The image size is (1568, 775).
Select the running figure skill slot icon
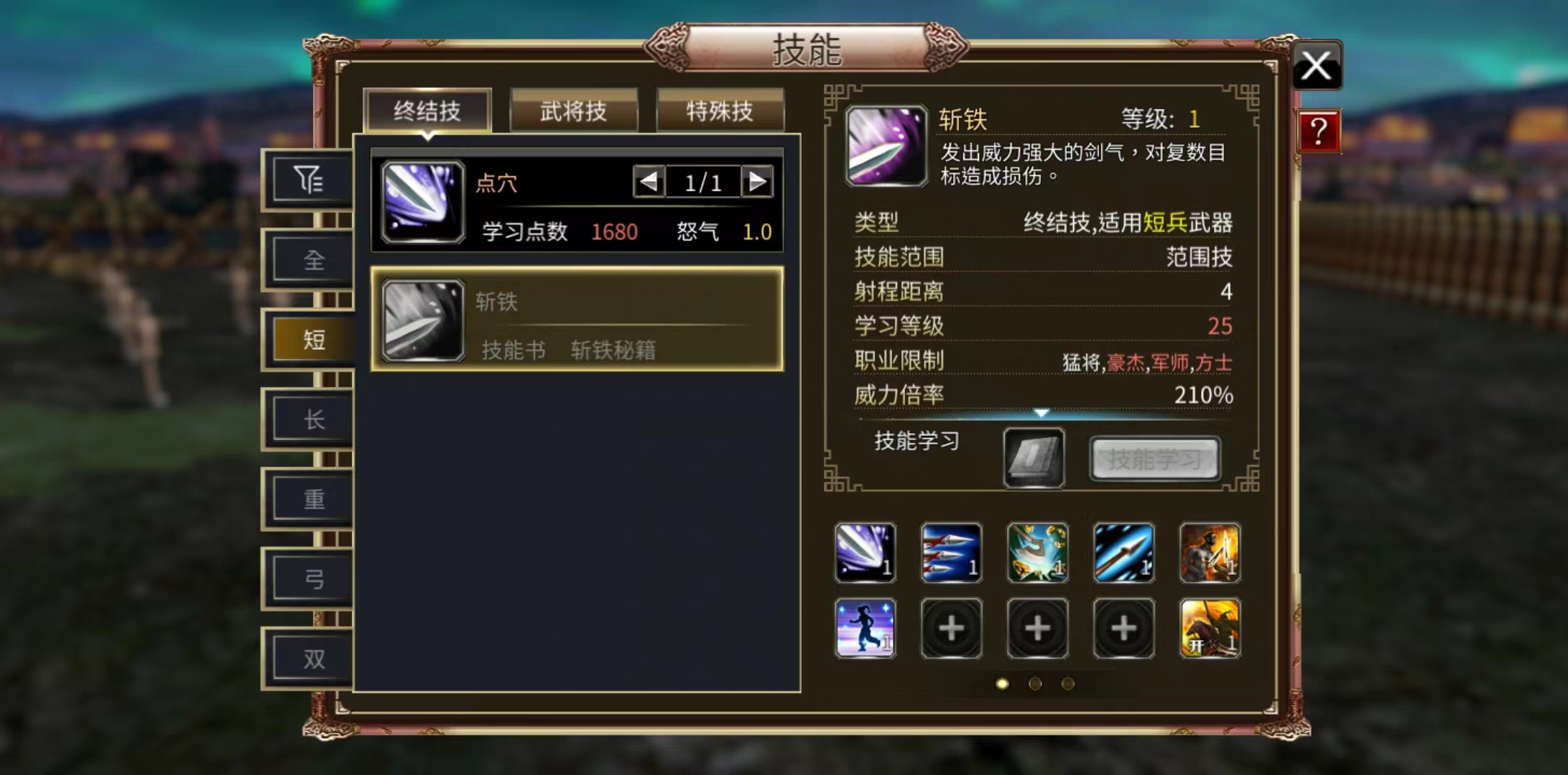point(865,628)
